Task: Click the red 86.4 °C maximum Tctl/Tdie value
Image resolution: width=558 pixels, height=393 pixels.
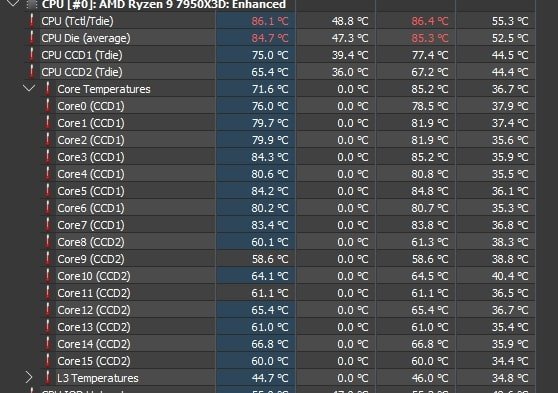Action: (x=430, y=21)
